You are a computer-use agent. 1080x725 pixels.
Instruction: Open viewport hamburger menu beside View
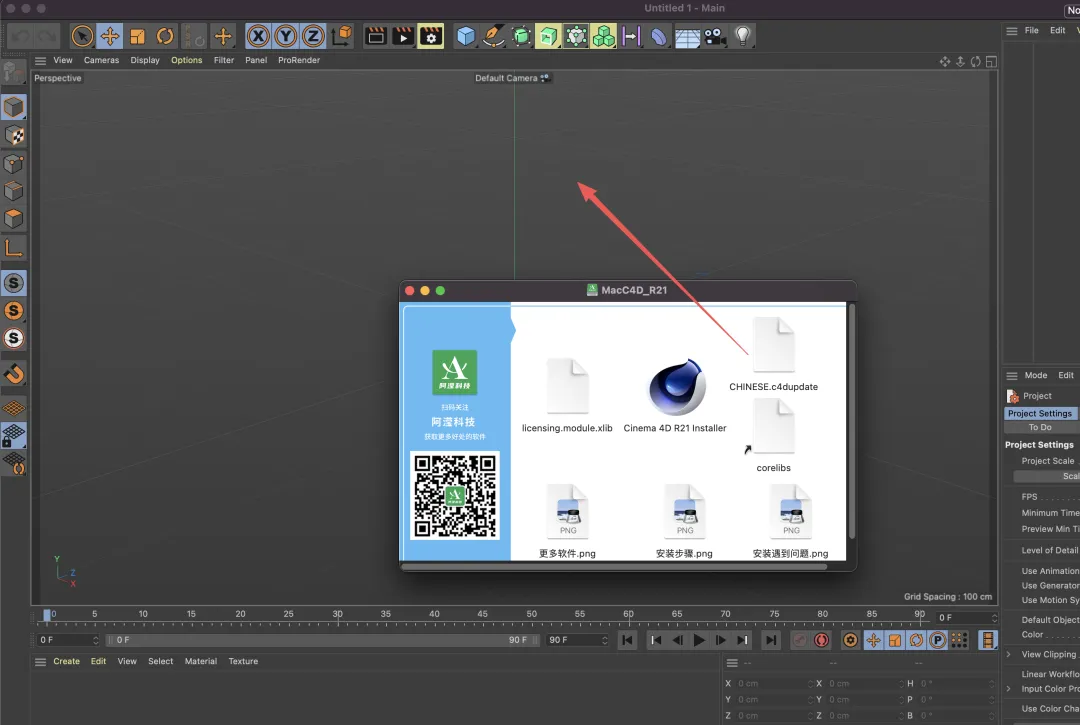pyautogui.click(x=41, y=61)
